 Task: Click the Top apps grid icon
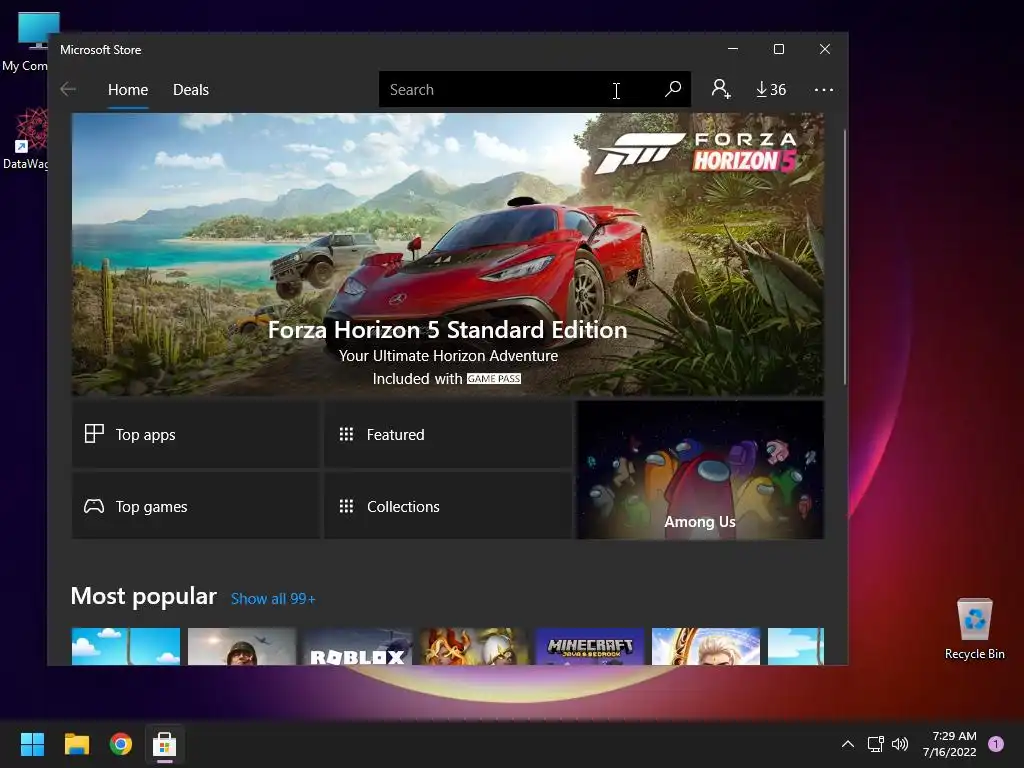(94, 434)
